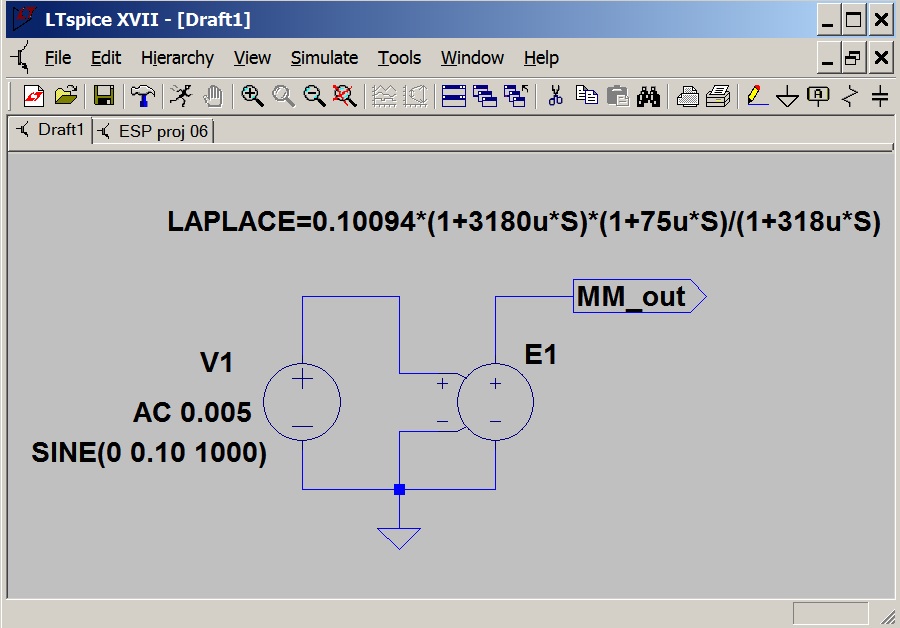Close the inner Draft1 document
Image resolution: width=900 pixels, height=628 pixels.
click(x=881, y=57)
